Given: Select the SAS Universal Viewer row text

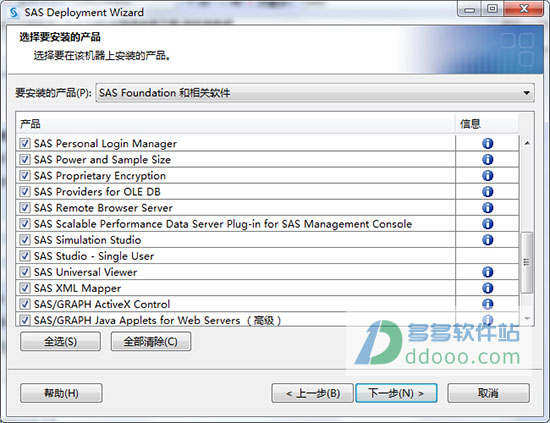Looking at the screenshot, I should tap(85, 272).
